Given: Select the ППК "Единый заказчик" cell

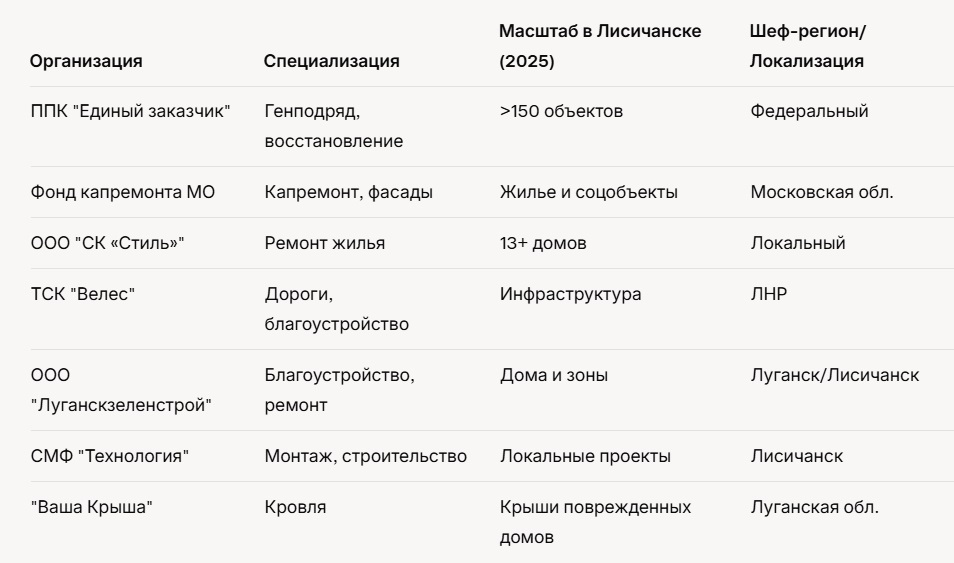Looking at the screenshot, I should (130, 111).
